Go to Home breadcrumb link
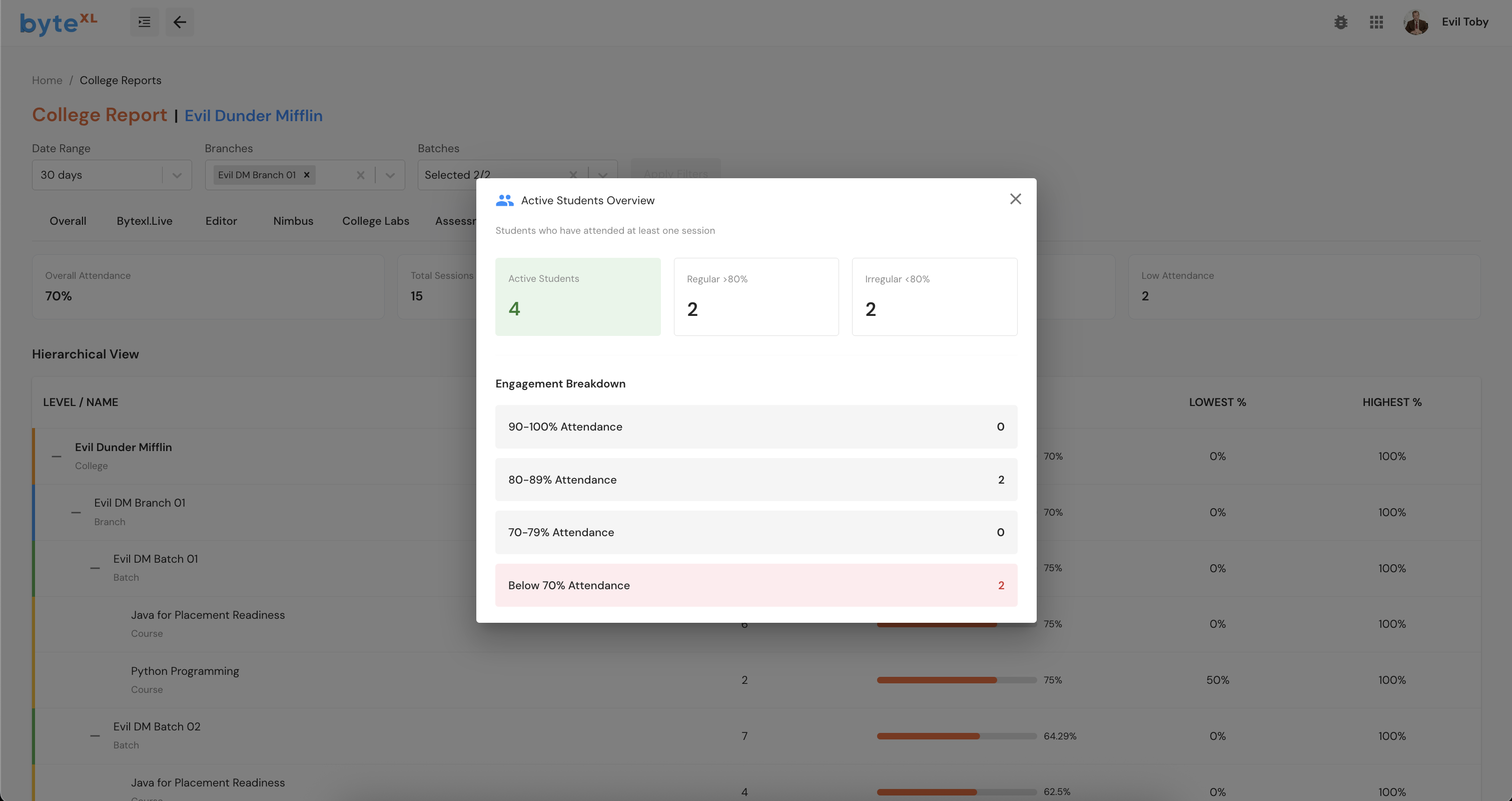This screenshot has height=801, width=1512. click(x=47, y=81)
